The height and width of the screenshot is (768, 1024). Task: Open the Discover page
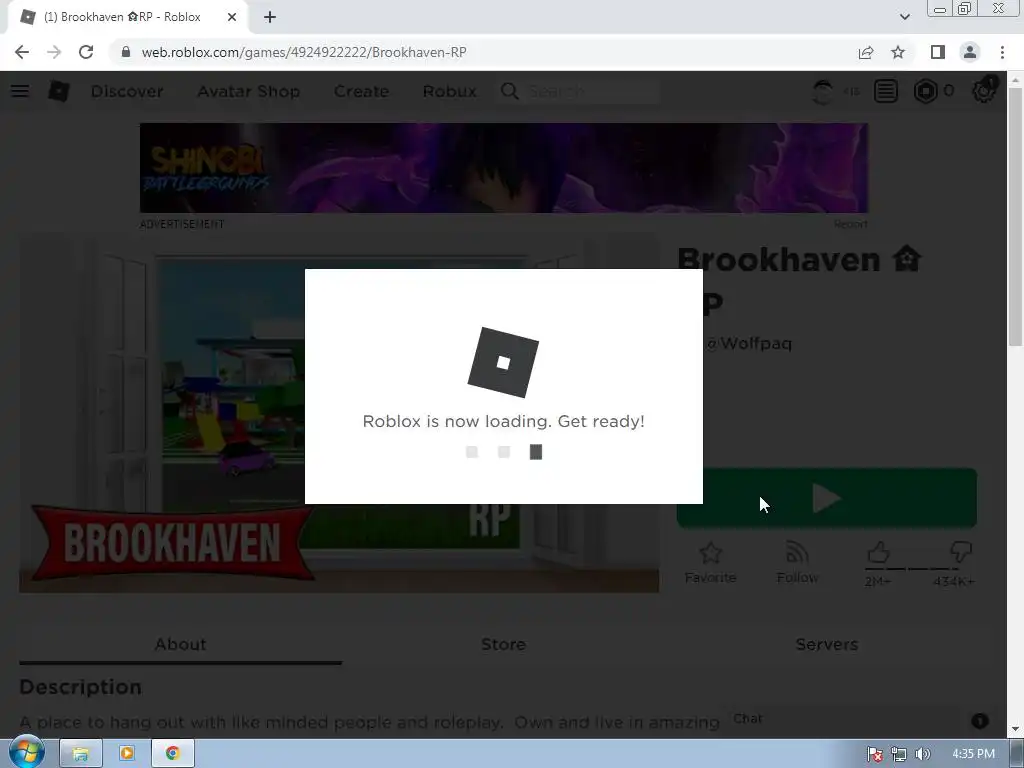127,91
